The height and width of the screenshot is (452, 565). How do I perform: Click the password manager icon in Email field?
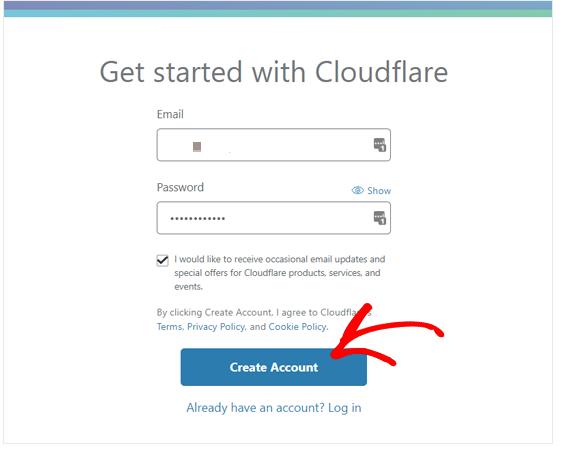[379, 145]
